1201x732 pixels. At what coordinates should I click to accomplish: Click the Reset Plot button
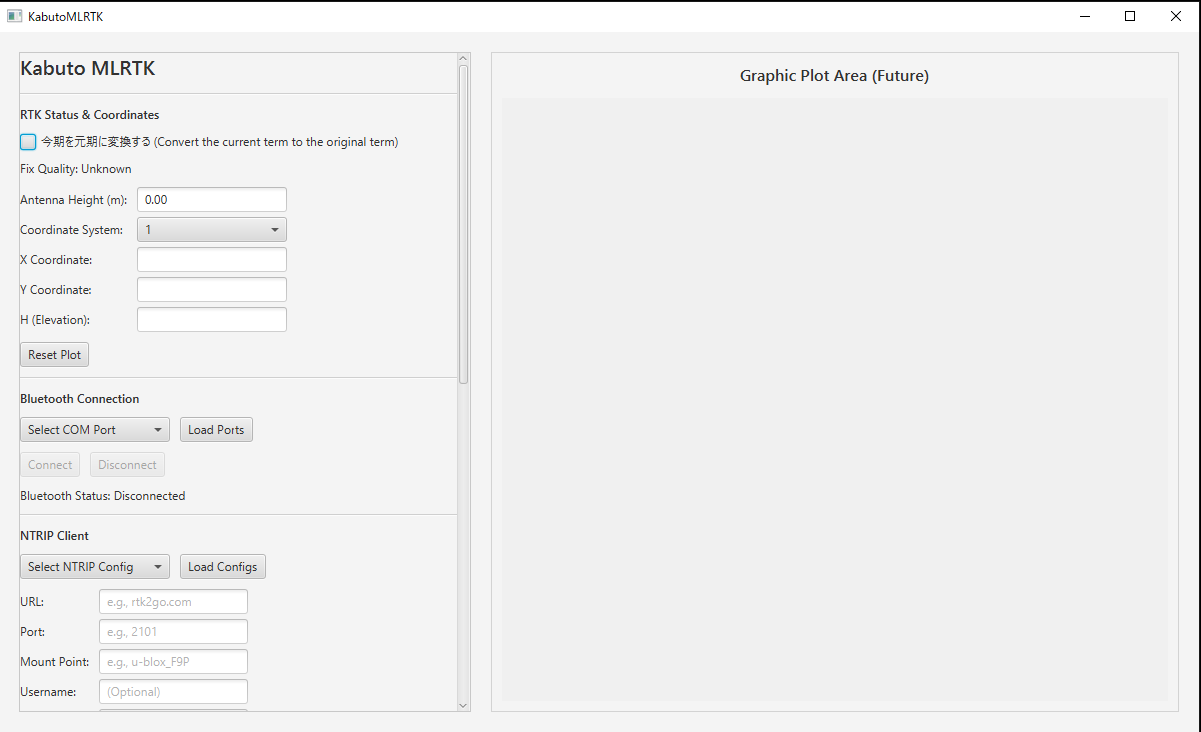click(55, 355)
